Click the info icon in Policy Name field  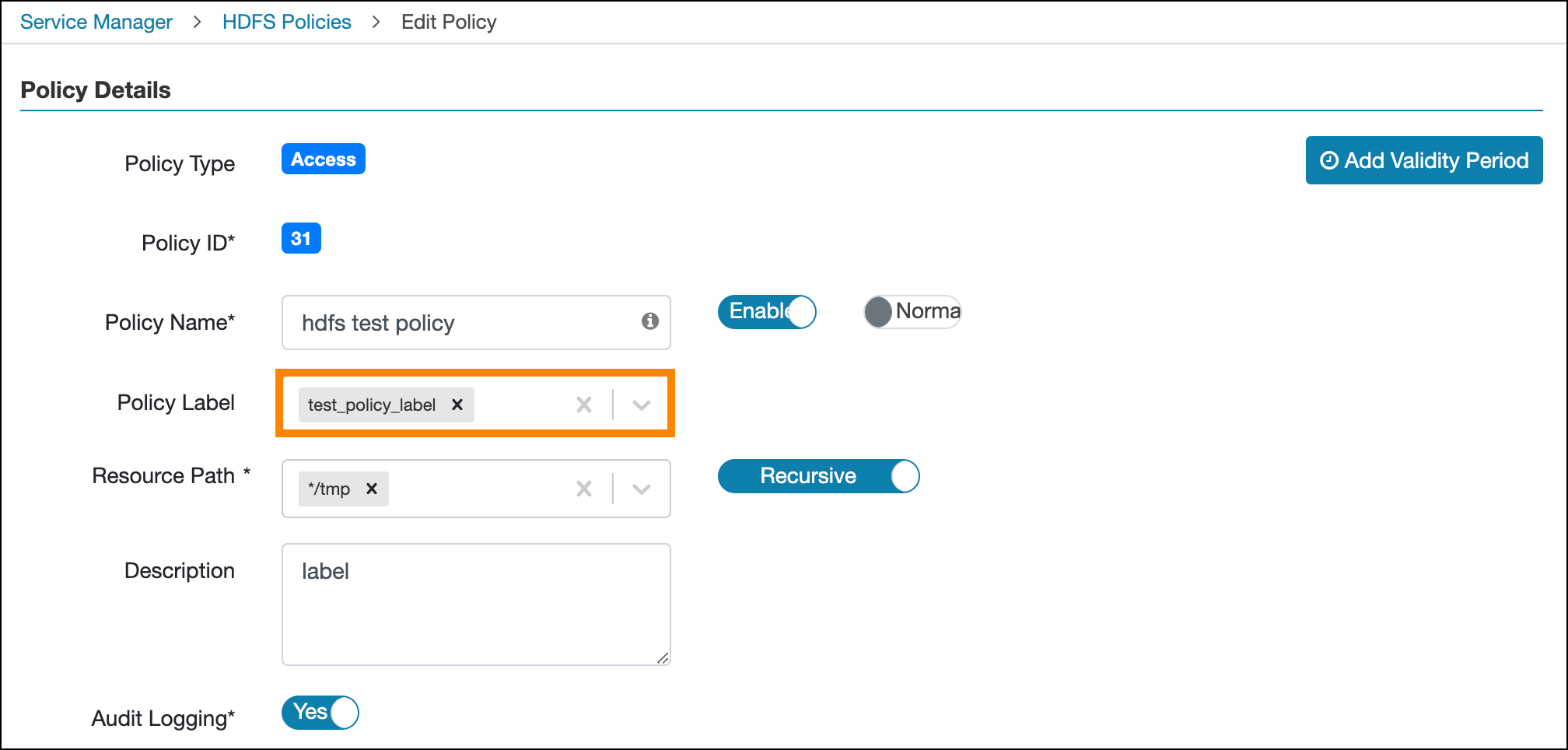coord(650,321)
